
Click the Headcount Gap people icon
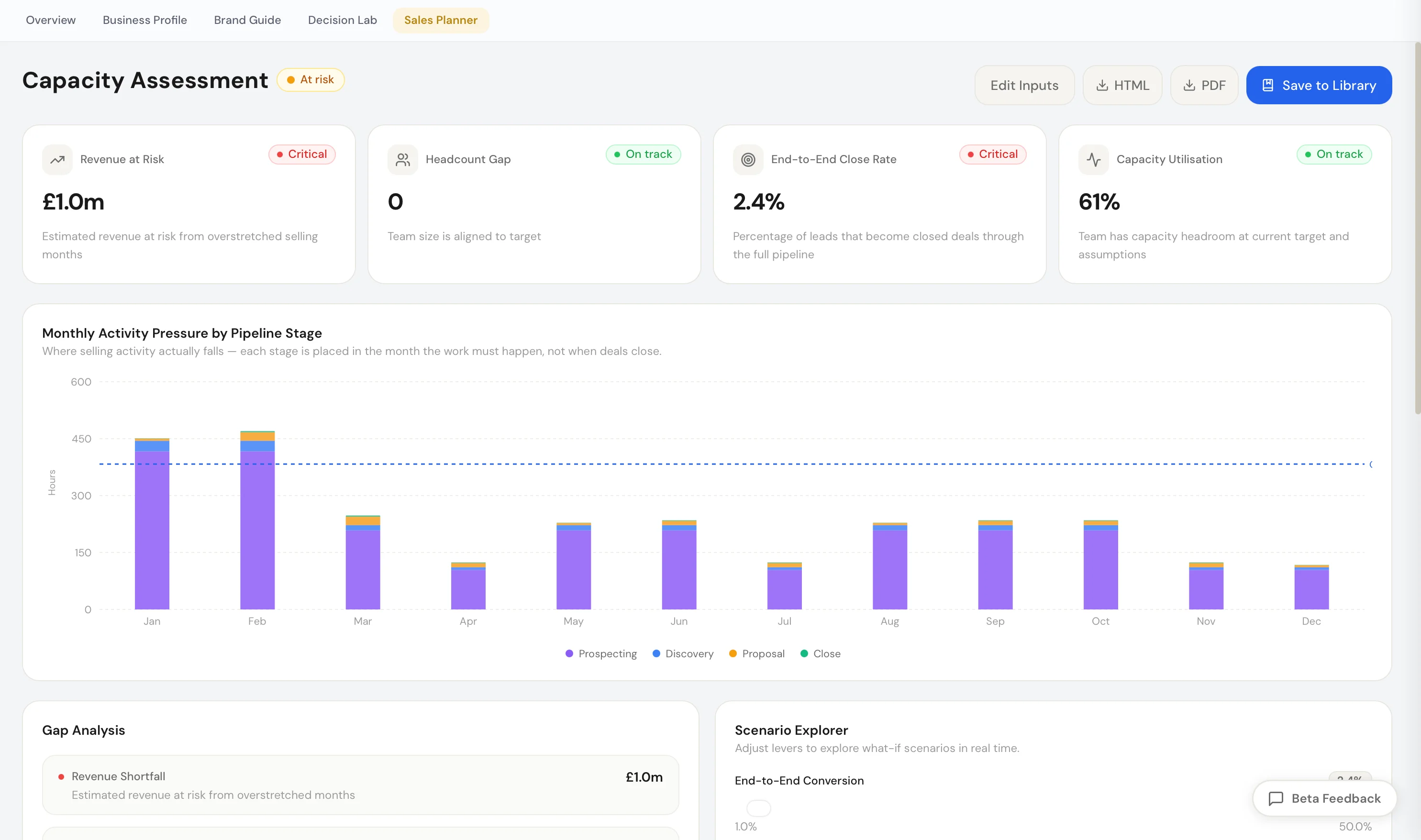(402, 159)
